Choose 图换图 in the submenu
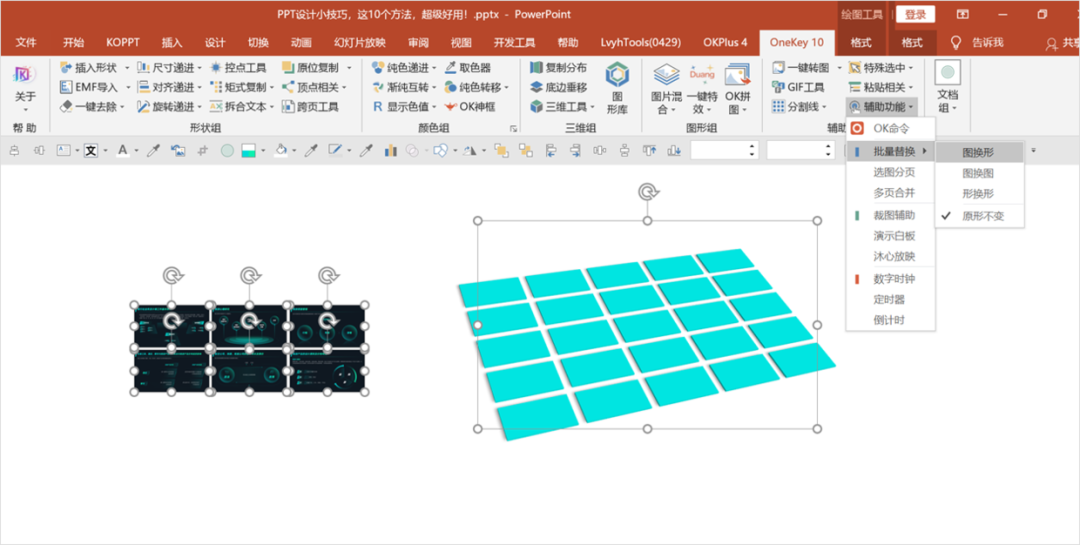Screen dimensions: 1080x545 979,174
